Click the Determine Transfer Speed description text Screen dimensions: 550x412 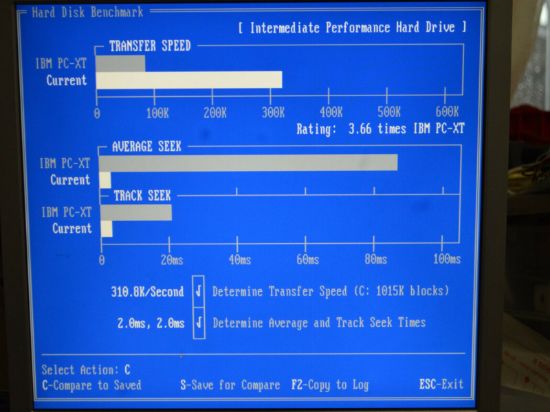[330, 291]
